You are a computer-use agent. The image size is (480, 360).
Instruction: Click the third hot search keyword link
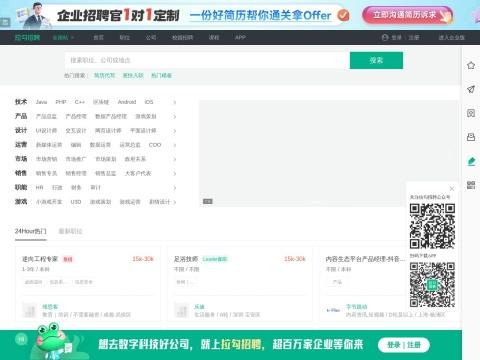tap(161, 76)
